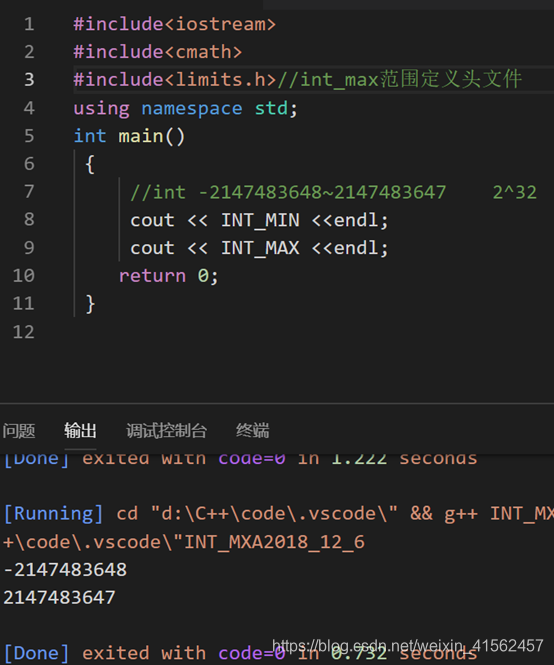Viewport: 554px width, 665px height.
Task: Click the 'int main()' declaration
Action: click(129, 137)
